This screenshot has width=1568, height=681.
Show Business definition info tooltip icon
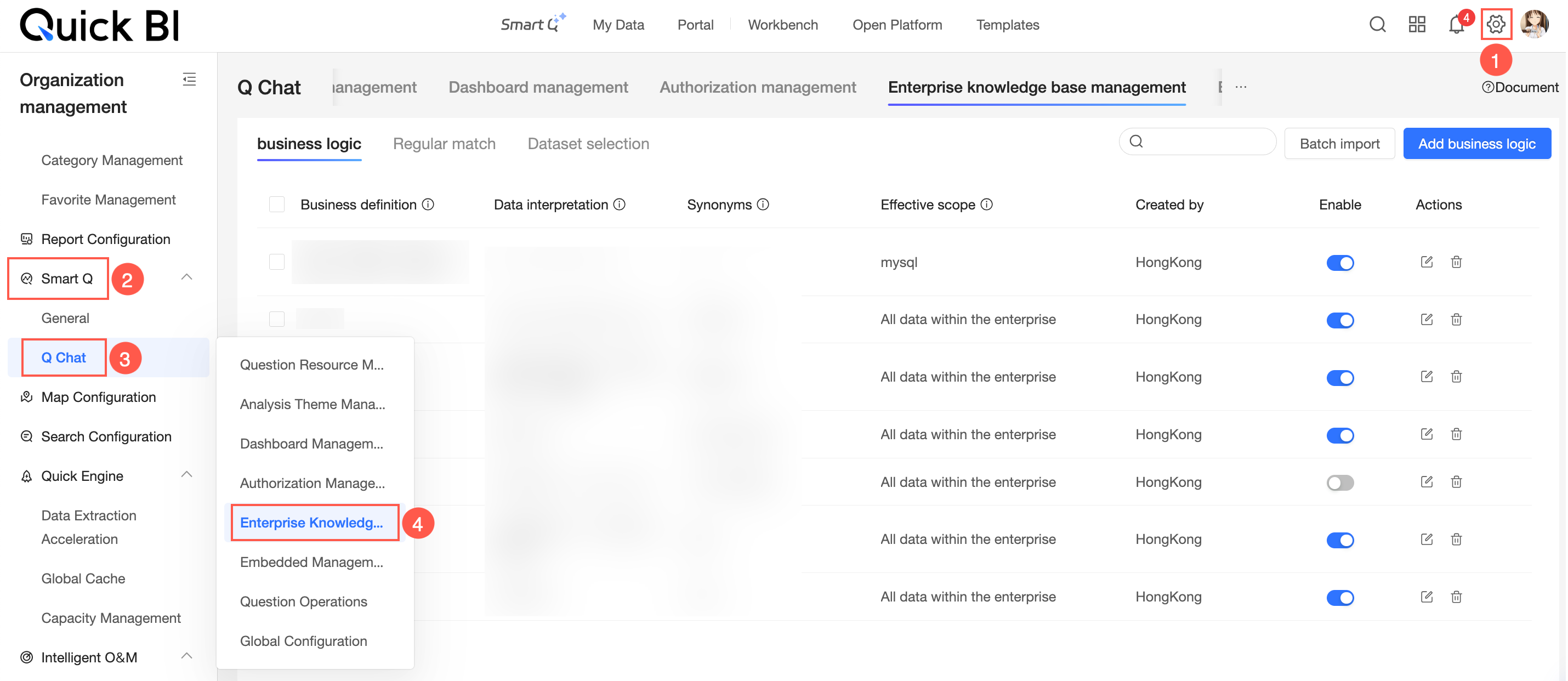click(x=428, y=205)
